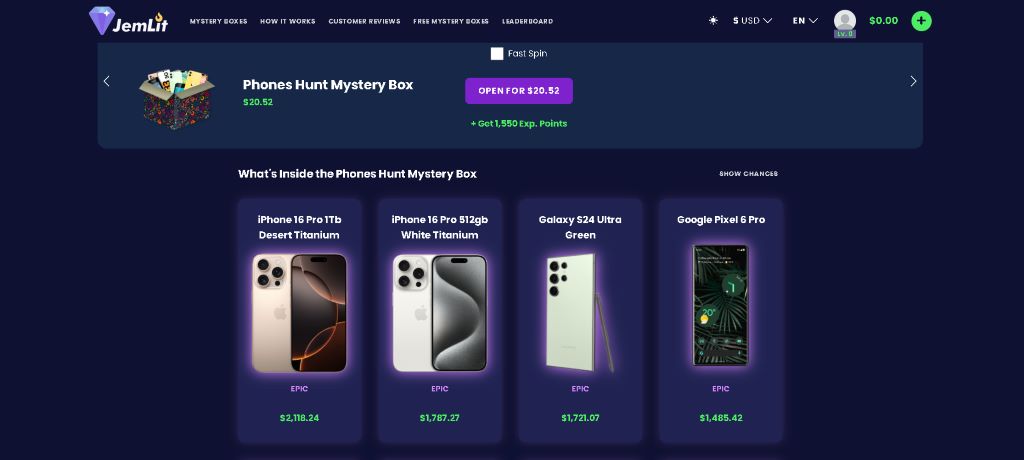1024x460 pixels.
Task: Expand the USD currency dropdown
Action: click(x=752, y=21)
